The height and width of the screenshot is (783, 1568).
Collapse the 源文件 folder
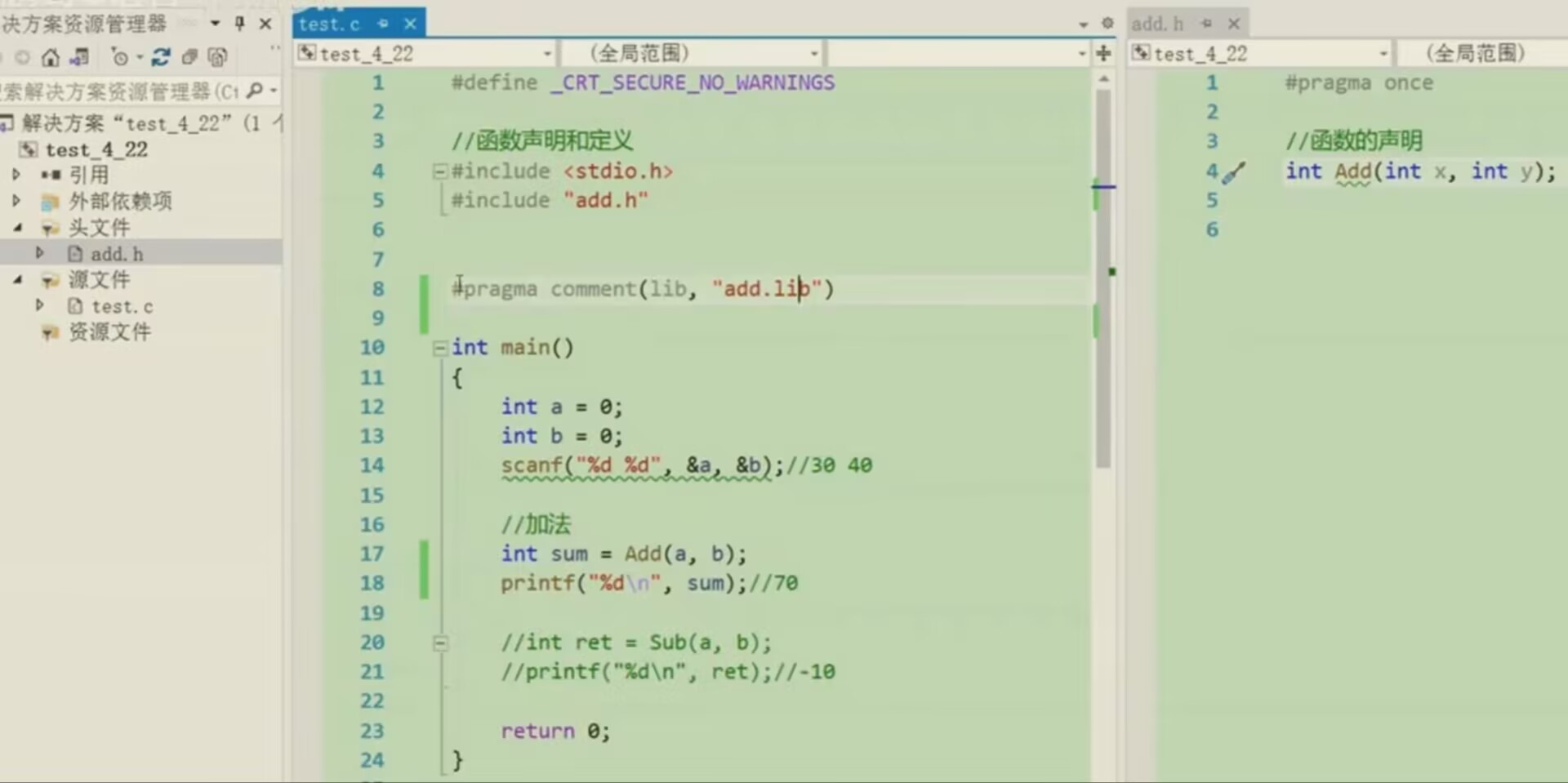[17, 280]
